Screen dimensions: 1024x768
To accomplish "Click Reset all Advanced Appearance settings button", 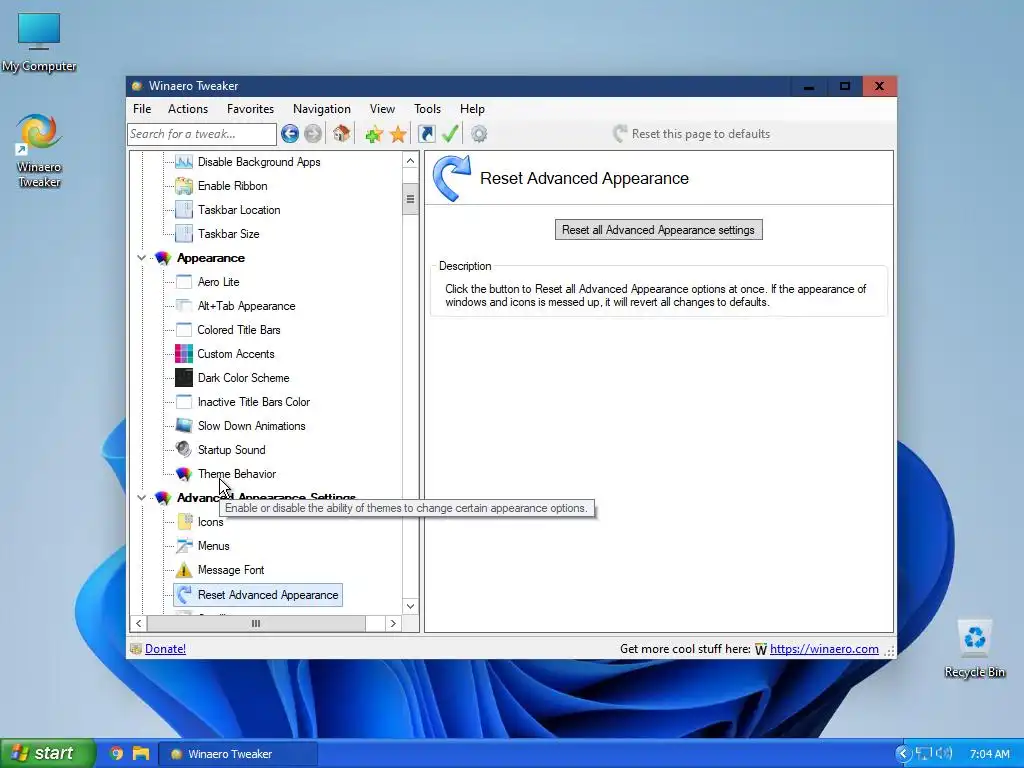I will [x=658, y=230].
